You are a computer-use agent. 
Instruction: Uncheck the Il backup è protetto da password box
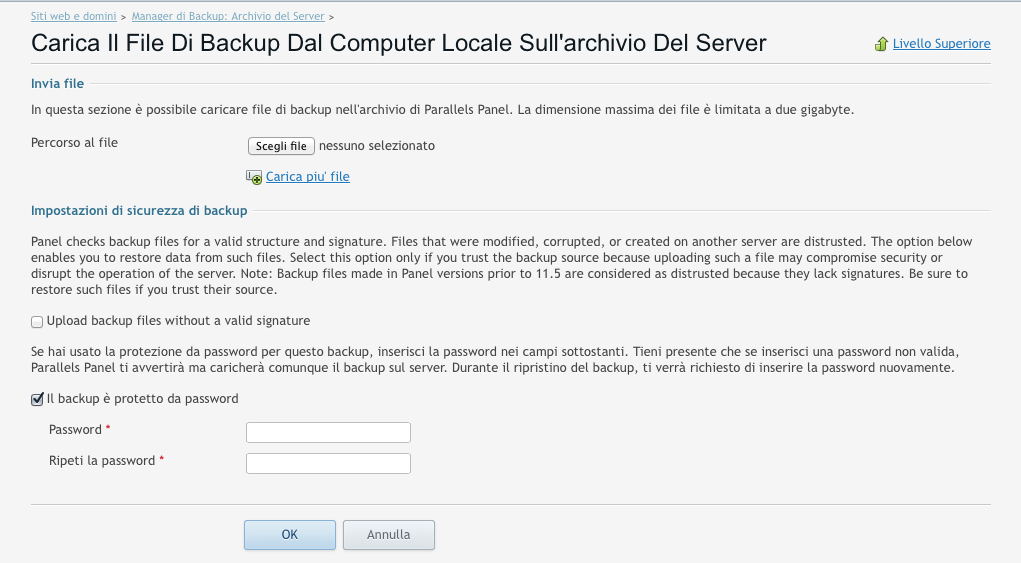click(37, 399)
